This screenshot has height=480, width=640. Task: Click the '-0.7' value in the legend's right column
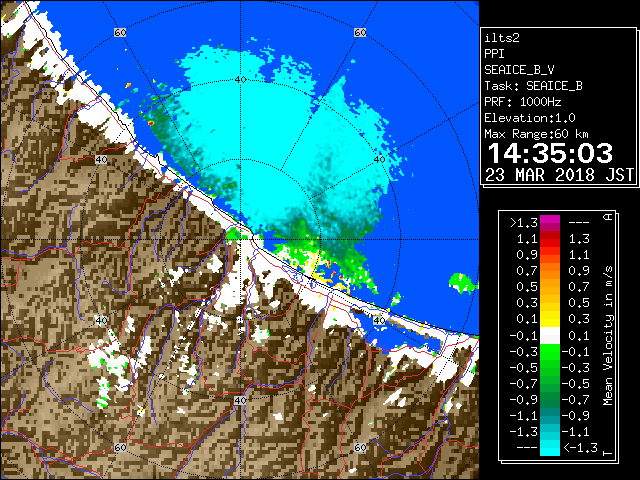point(576,400)
